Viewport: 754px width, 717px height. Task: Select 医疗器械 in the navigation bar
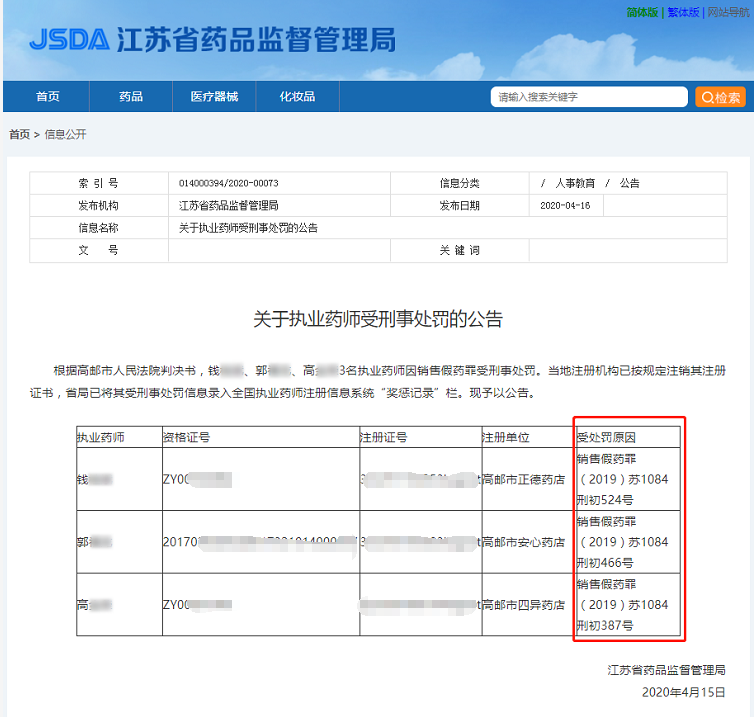[x=214, y=97]
